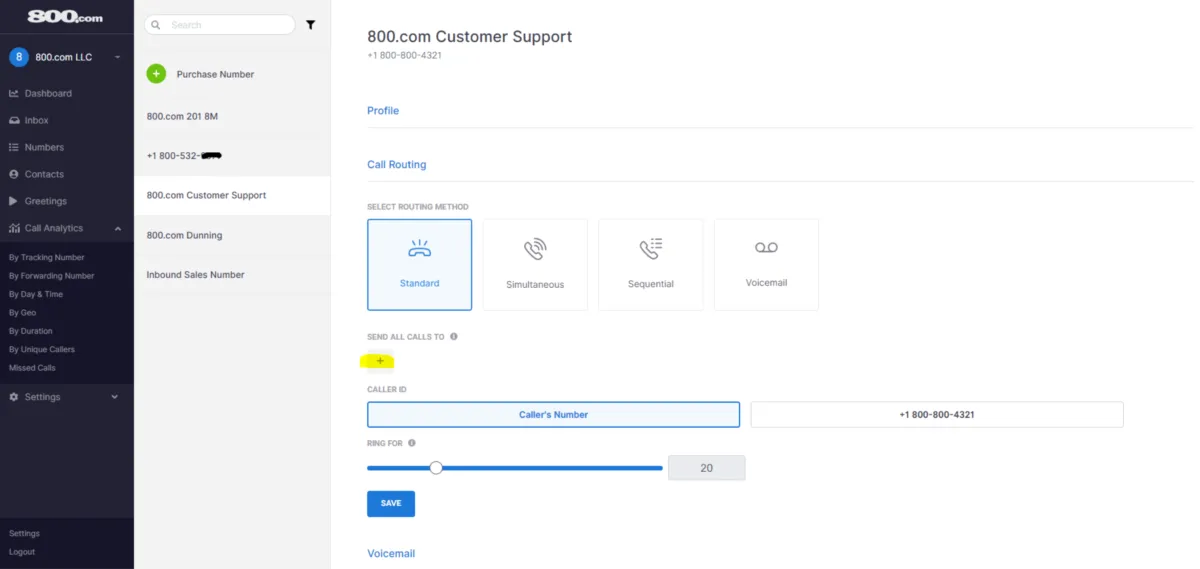Expand the Profile section
1200x569 pixels.
pyautogui.click(x=383, y=111)
